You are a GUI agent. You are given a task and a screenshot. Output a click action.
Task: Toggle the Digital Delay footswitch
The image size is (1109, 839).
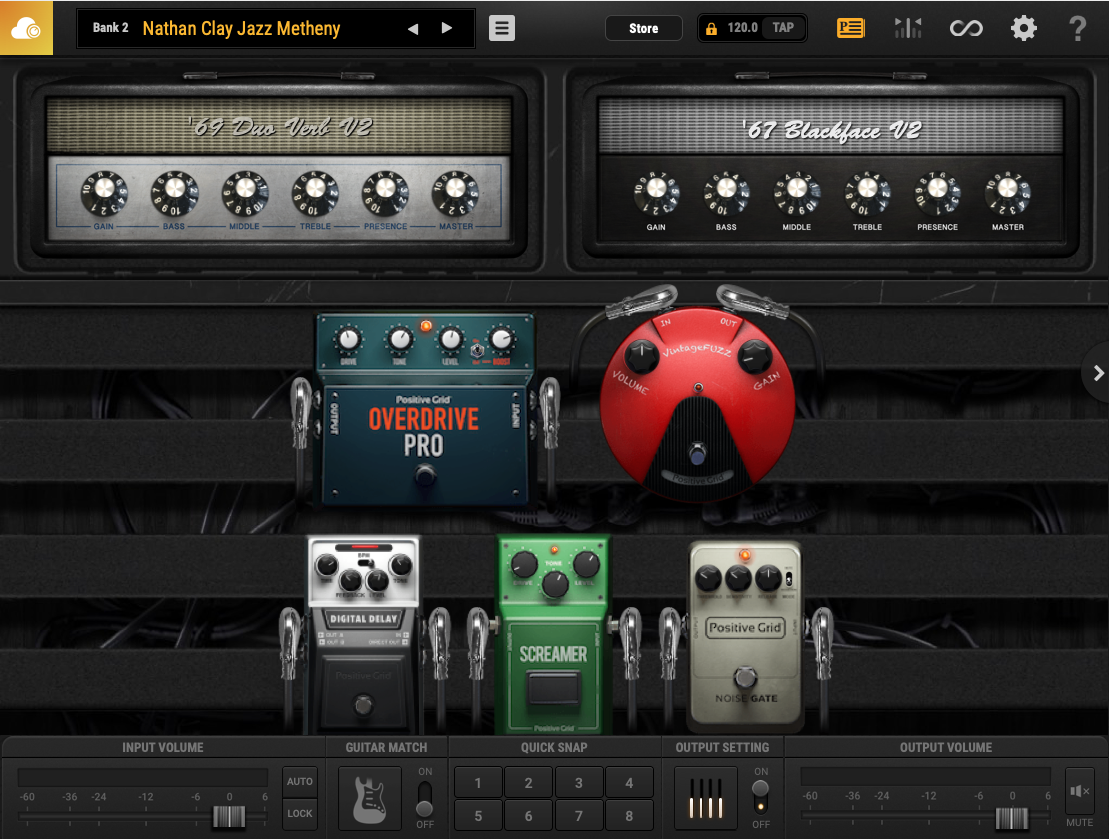pos(364,705)
